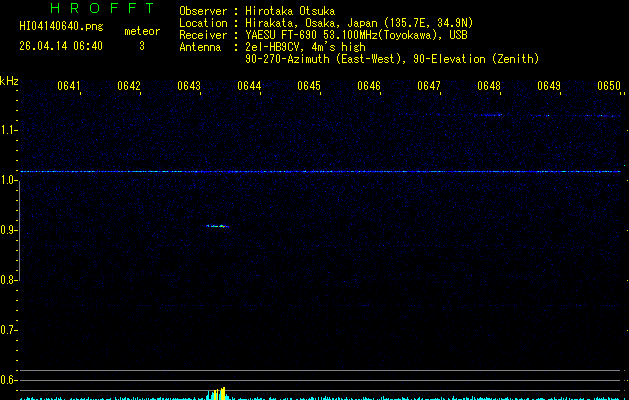
Task: Click the time marker 0643
Action: [x=189, y=86]
